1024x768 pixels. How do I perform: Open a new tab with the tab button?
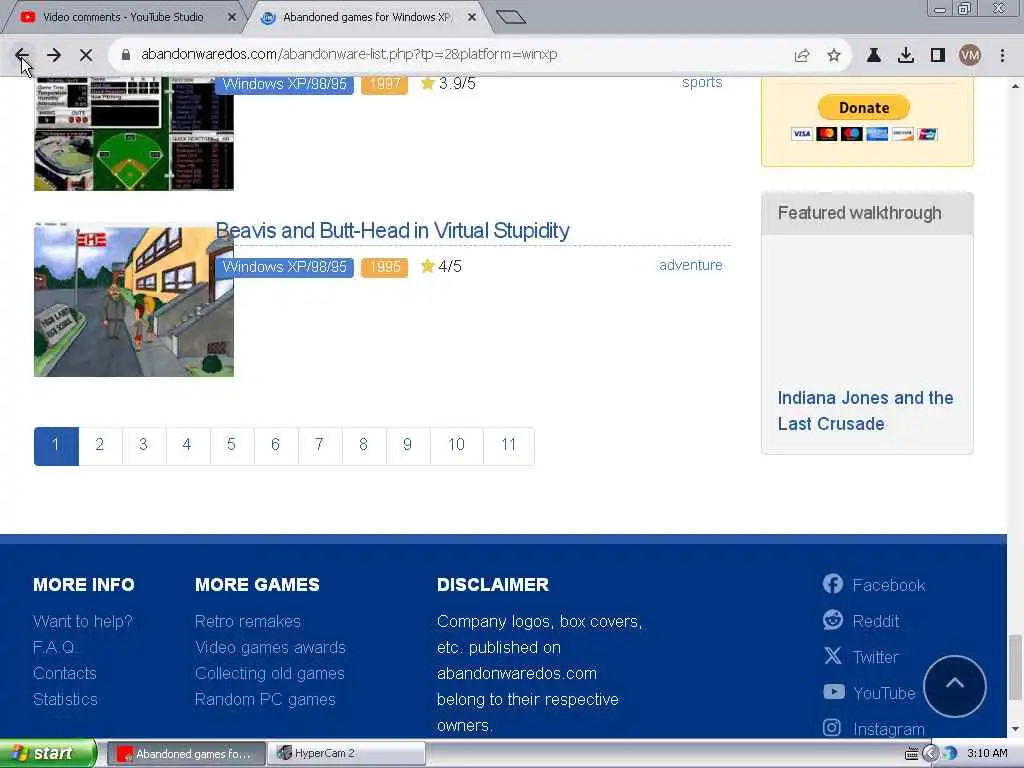(511, 17)
